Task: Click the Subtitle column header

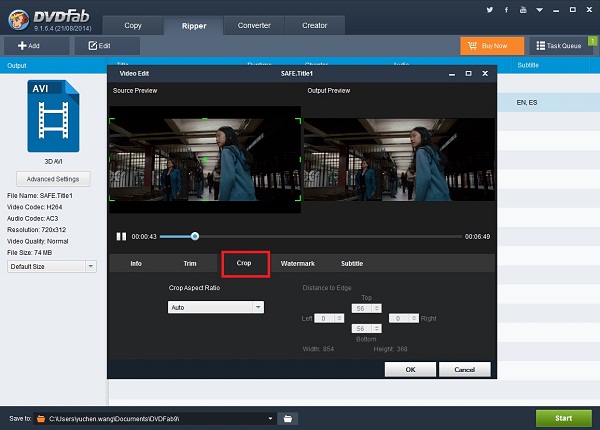Action: tap(528, 65)
